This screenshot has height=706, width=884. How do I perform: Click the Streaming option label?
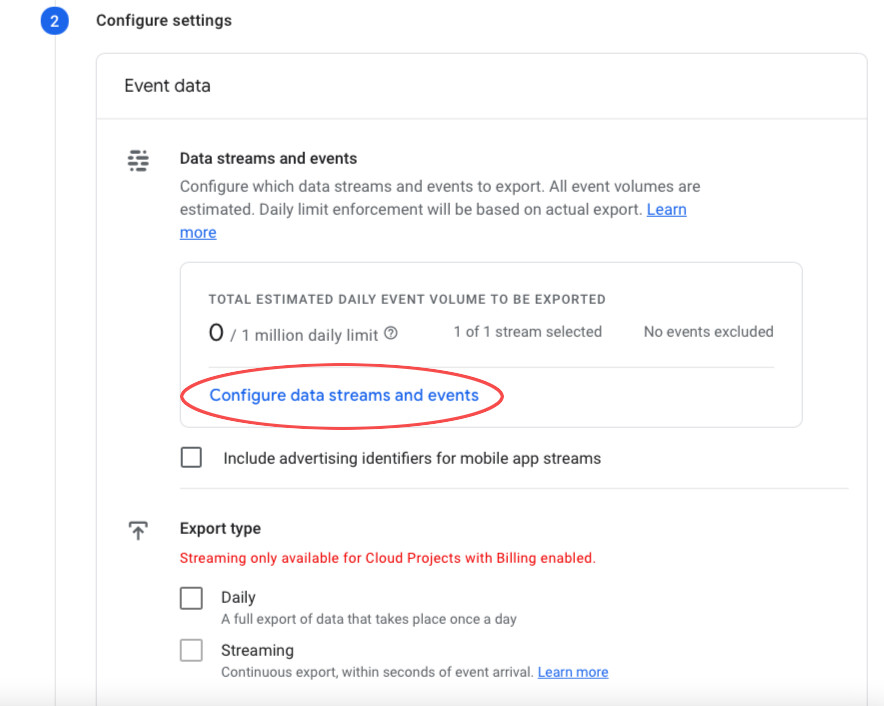(x=257, y=650)
